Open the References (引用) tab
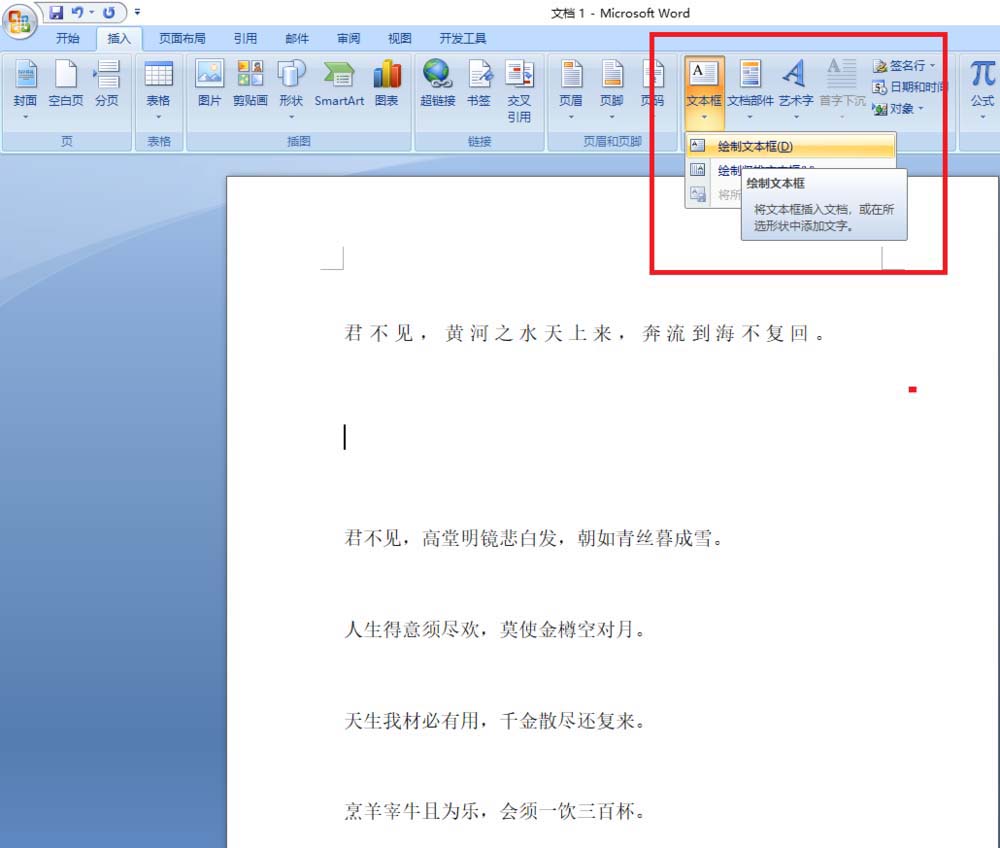 click(245, 38)
